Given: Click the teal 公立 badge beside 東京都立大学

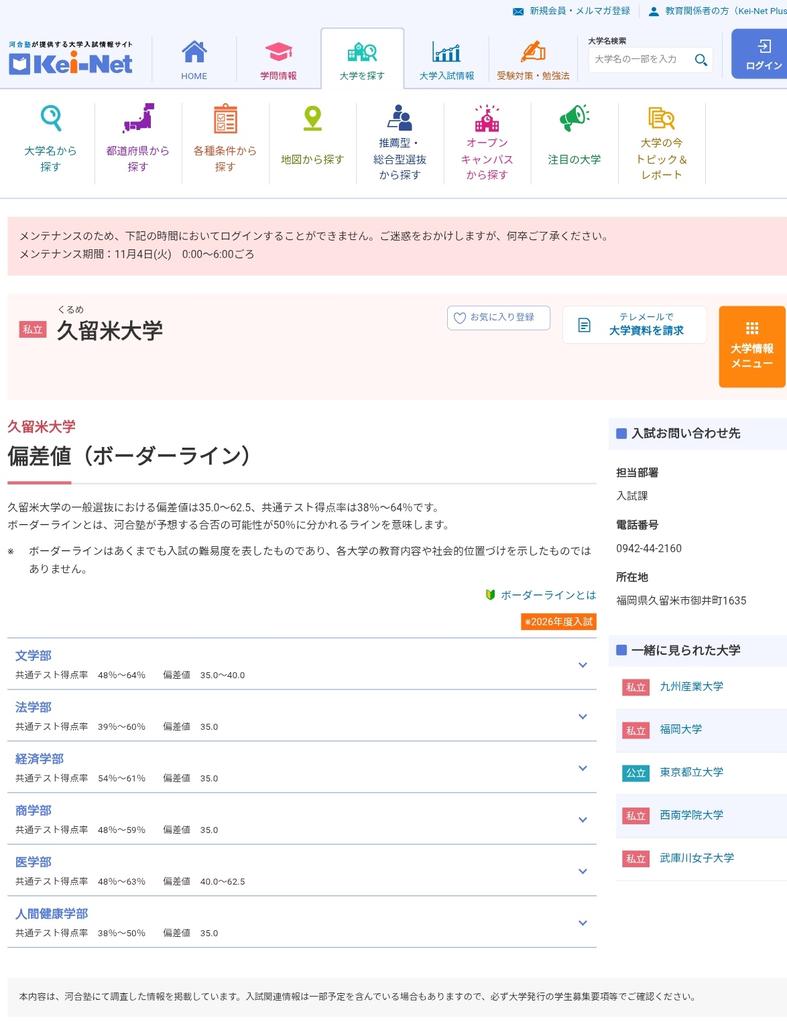Looking at the screenshot, I should click(635, 773).
